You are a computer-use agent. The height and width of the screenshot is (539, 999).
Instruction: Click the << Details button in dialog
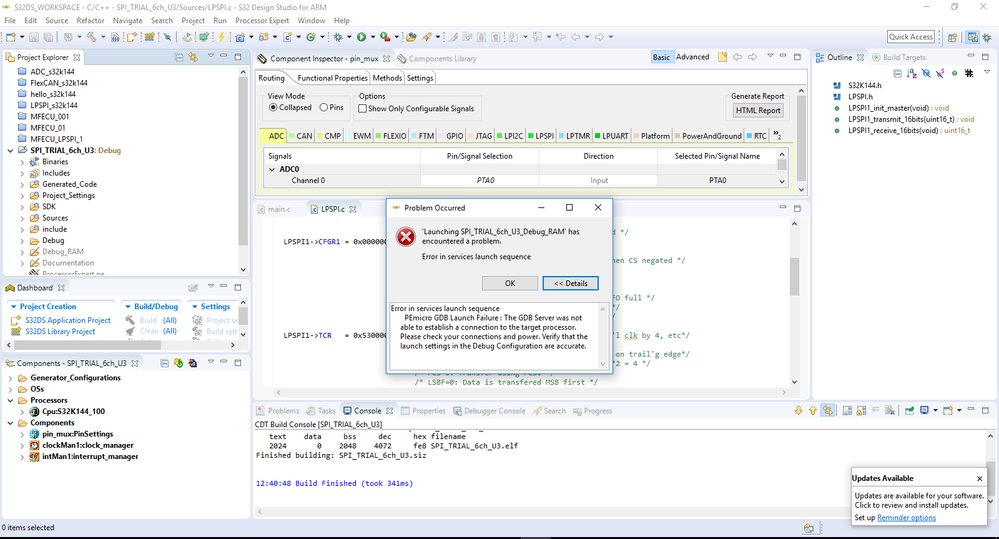pos(570,284)
